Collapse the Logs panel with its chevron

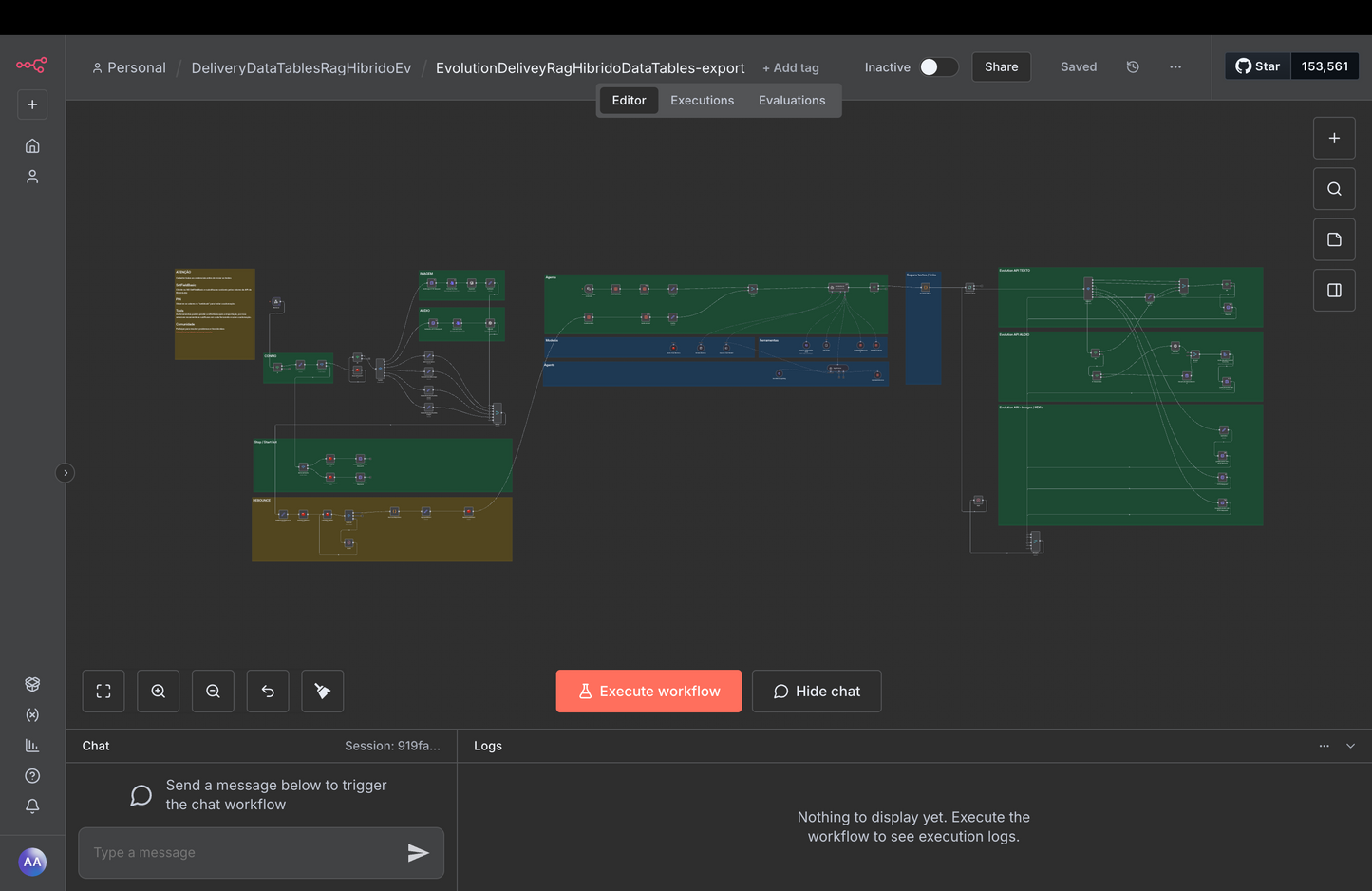(x=1350, y=746)
